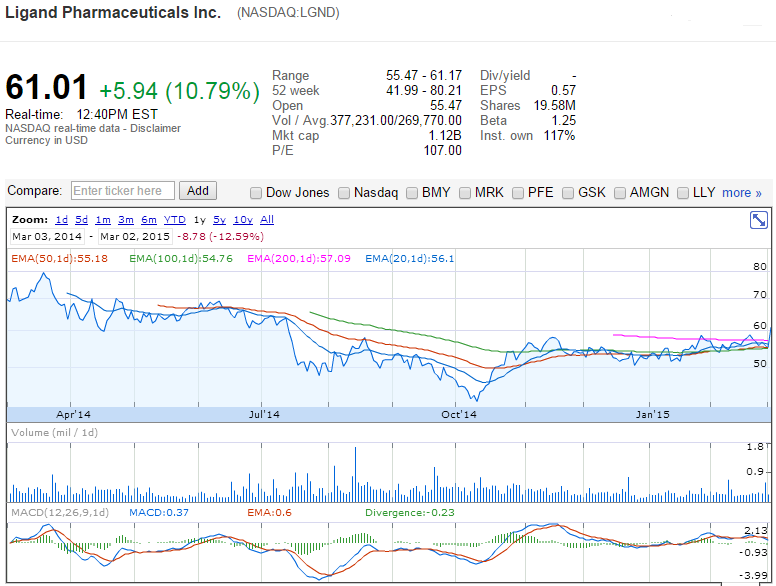Click the Beta value 1.25
The height and width of the screenshot is (586, 776).
[x=563, y=121]
